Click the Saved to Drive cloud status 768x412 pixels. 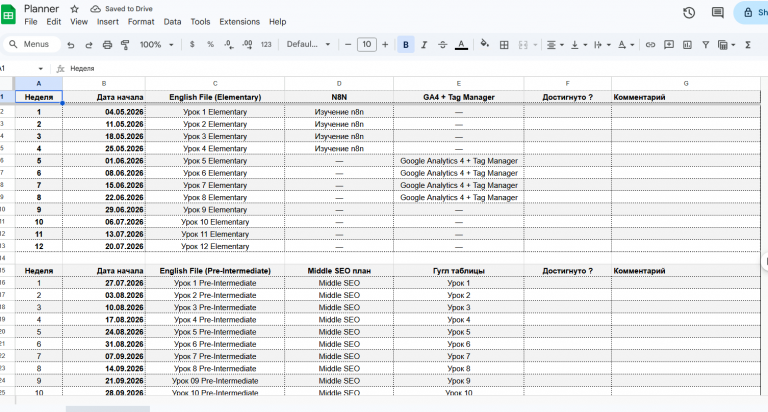[122, 9]
